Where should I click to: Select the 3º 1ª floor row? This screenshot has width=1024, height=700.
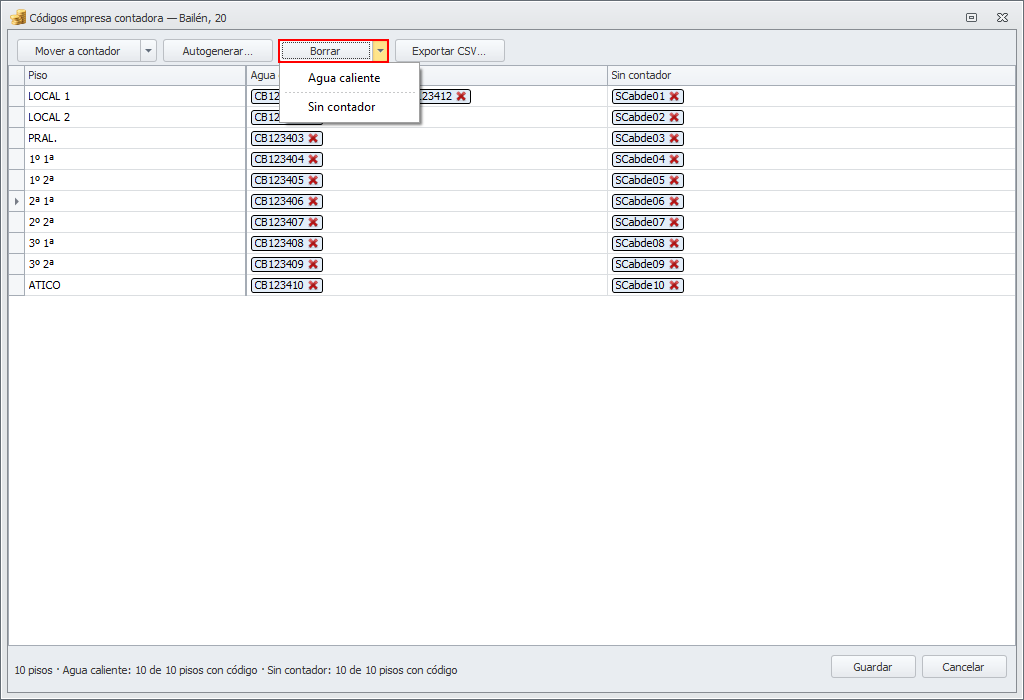coord(512,244)
